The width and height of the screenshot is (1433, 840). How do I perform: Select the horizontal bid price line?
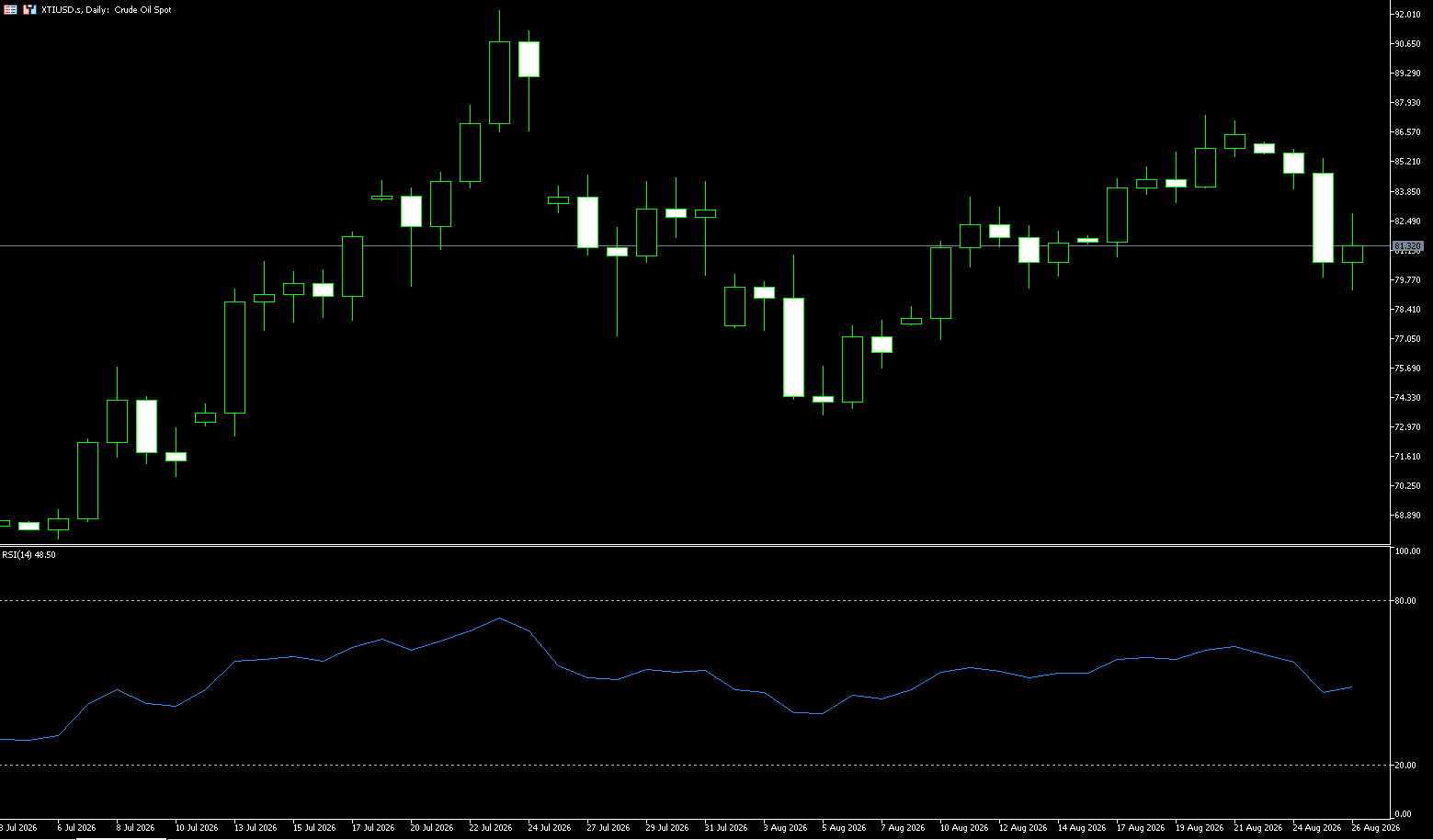(x=694, y=245)
